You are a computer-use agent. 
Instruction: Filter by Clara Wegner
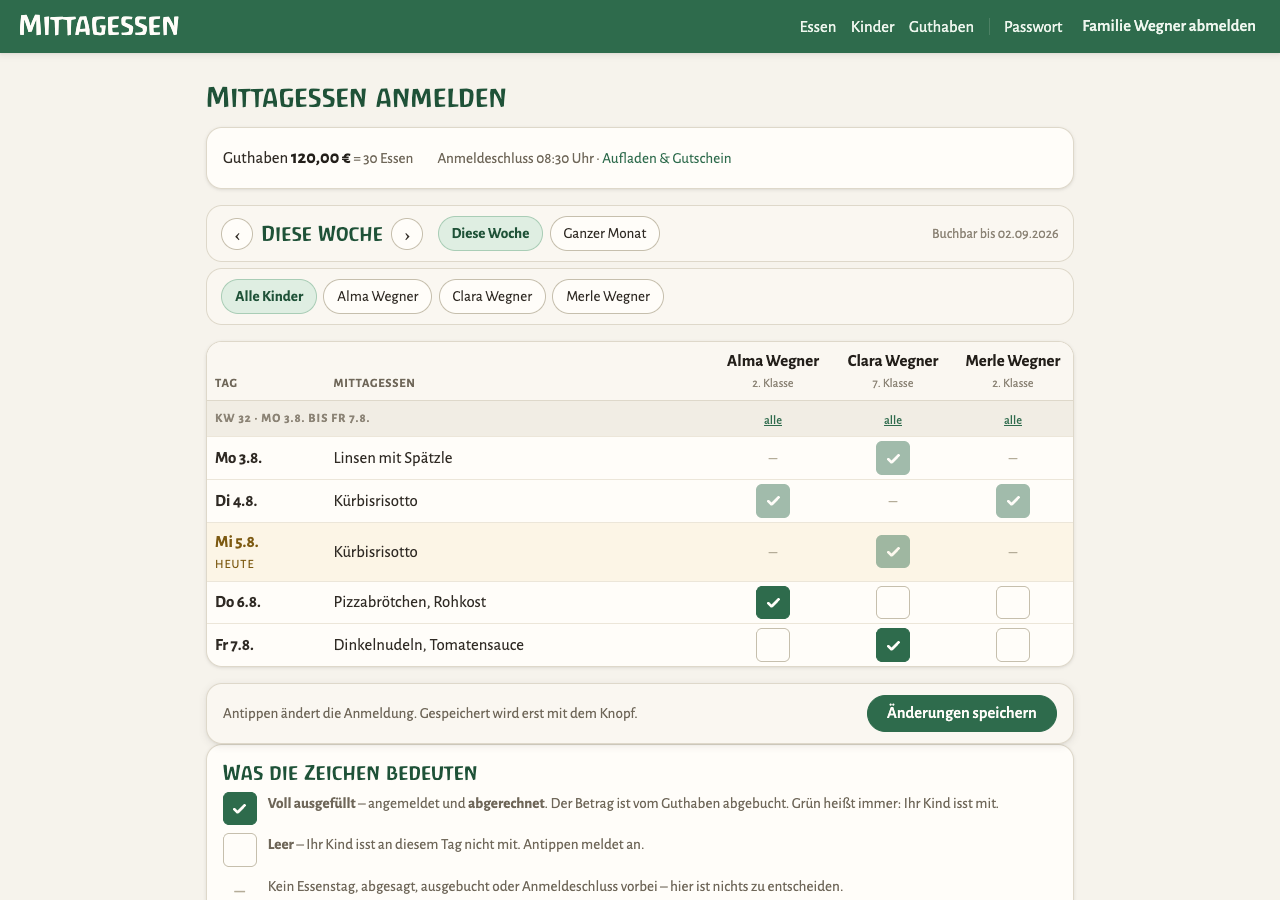pos(492,297)
